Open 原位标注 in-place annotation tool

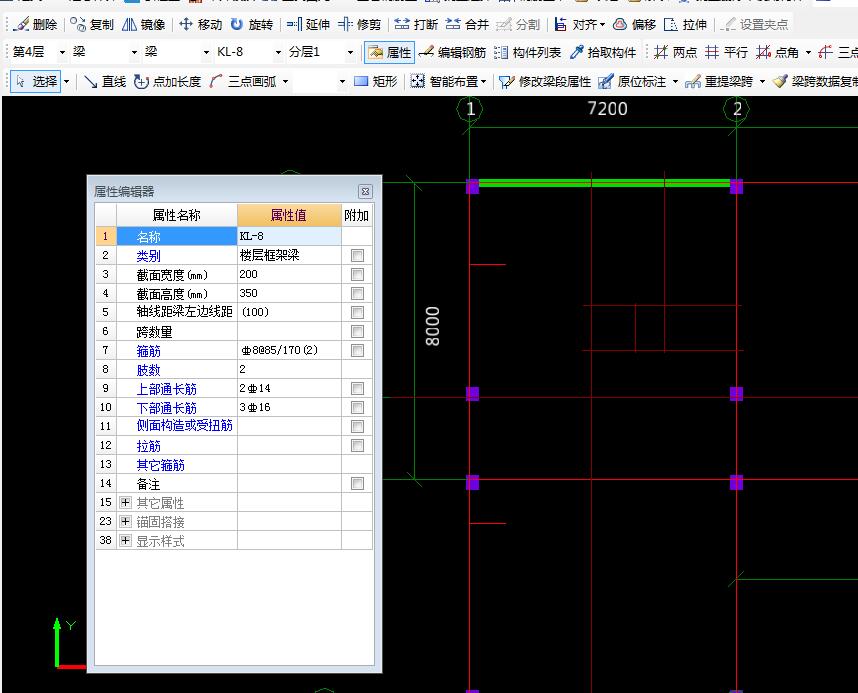(x=633, y=82)
